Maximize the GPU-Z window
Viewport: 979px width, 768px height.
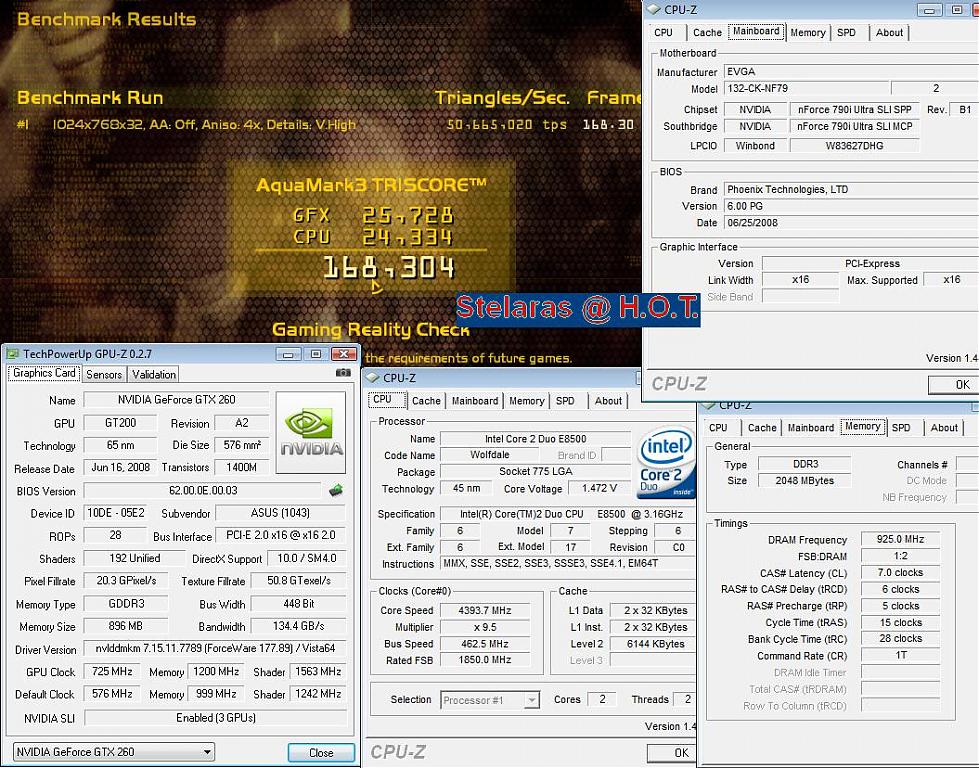tap(316, 354)
